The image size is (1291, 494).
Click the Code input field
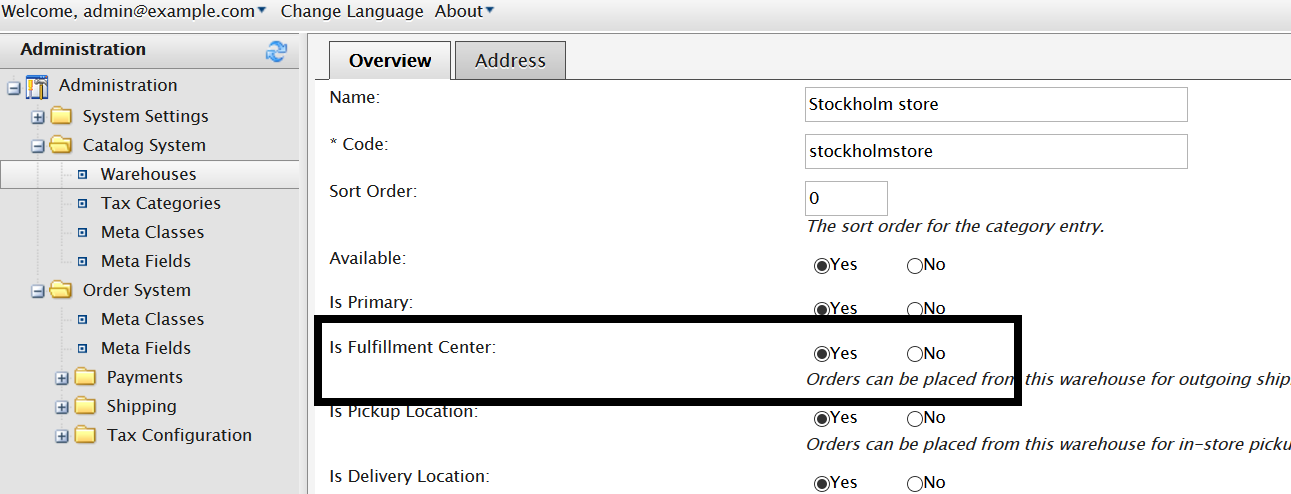(x=995, y=152)
